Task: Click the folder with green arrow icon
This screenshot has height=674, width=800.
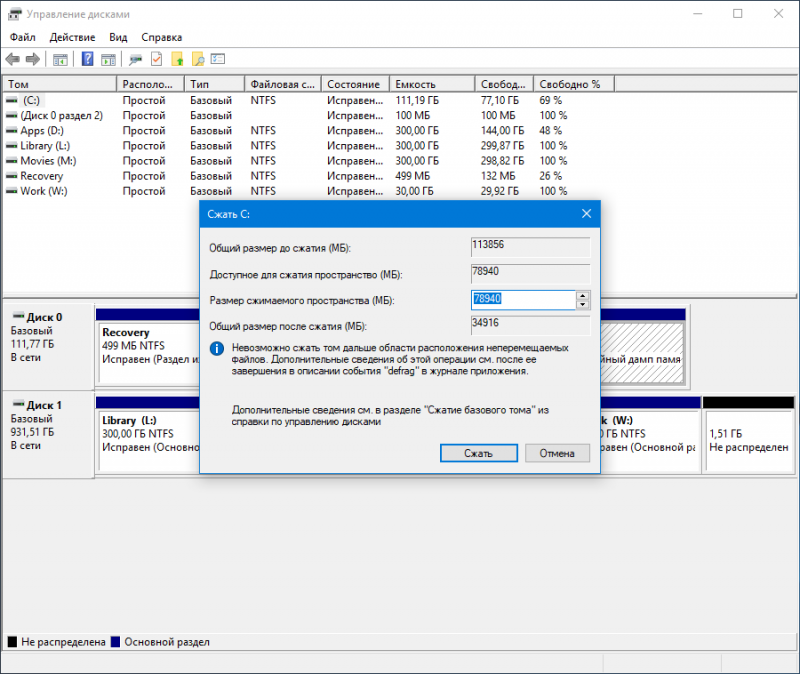Action: coord(177,59)
